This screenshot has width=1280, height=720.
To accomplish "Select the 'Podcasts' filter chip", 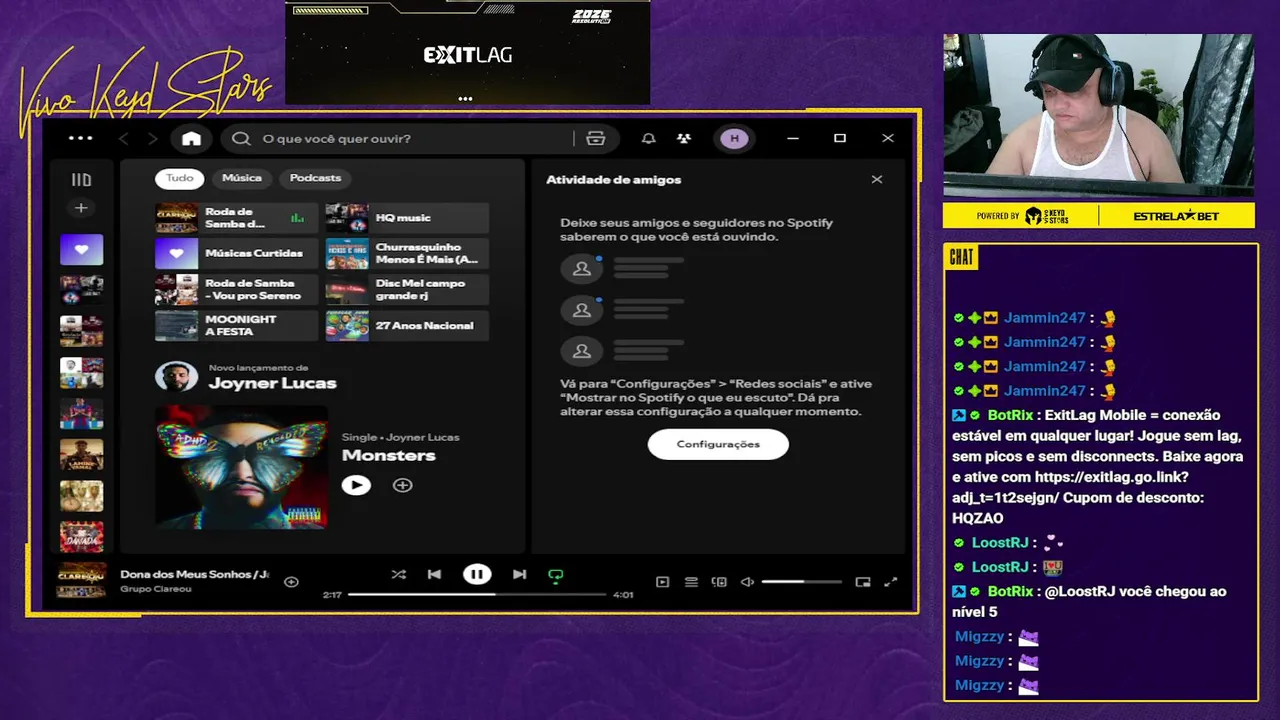I will (315, 178).
